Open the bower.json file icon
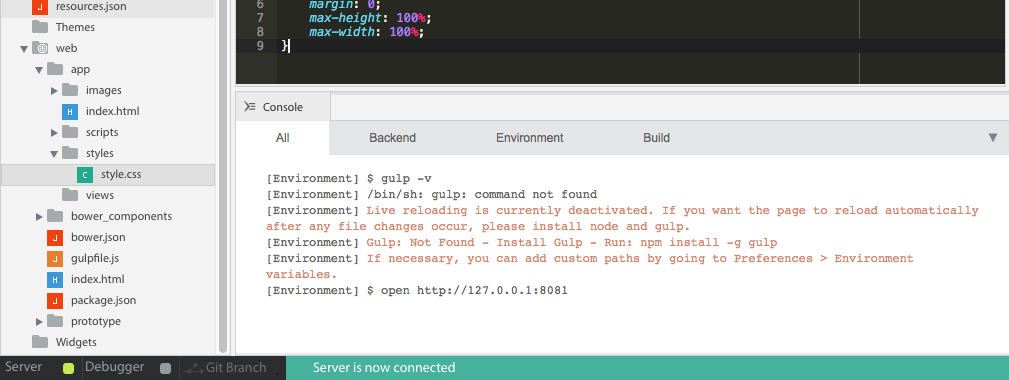1009x380 pixels. [55, 237]
